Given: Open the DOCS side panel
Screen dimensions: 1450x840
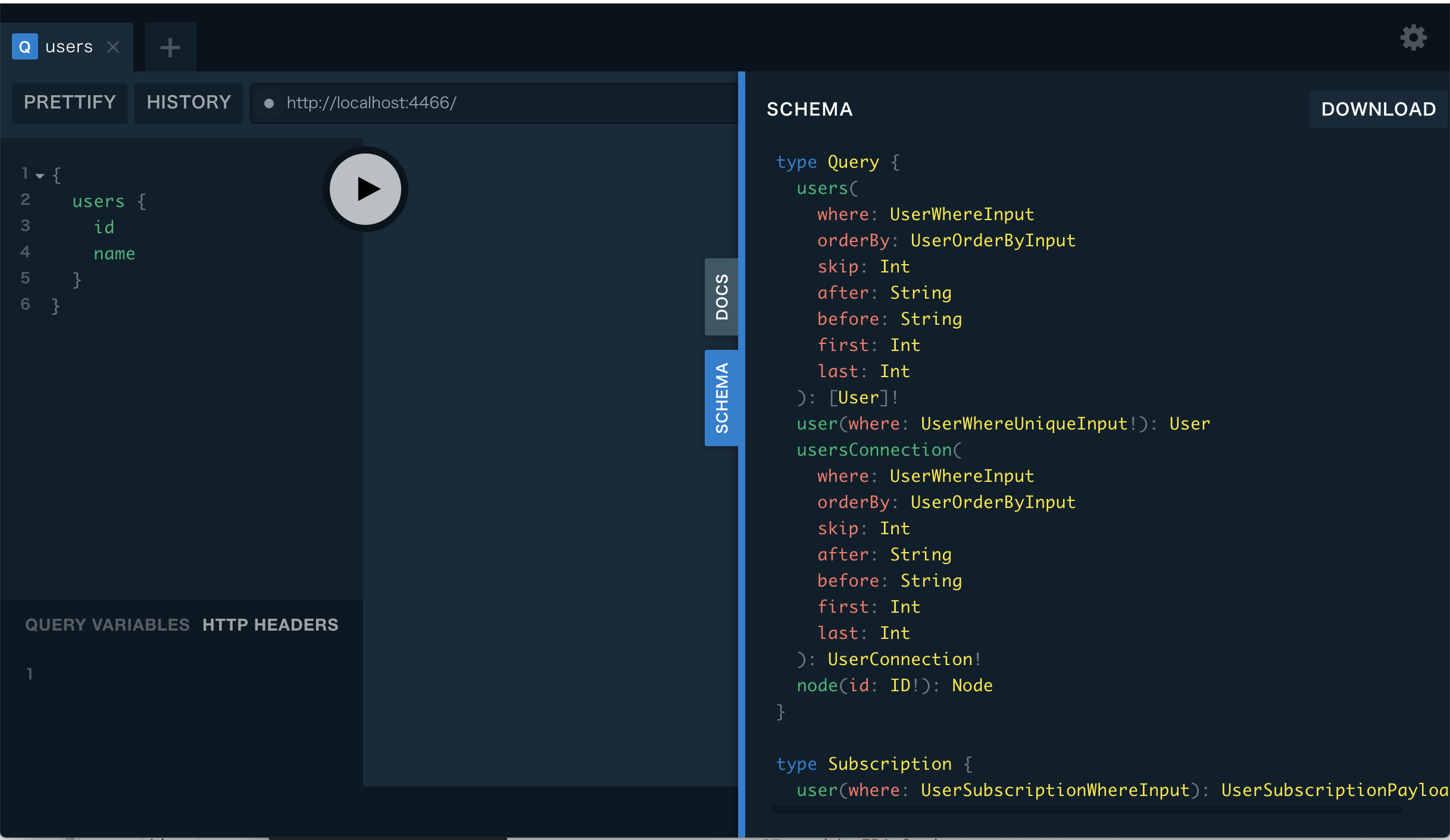Looking at the screenshot, I should click(721, 296).
